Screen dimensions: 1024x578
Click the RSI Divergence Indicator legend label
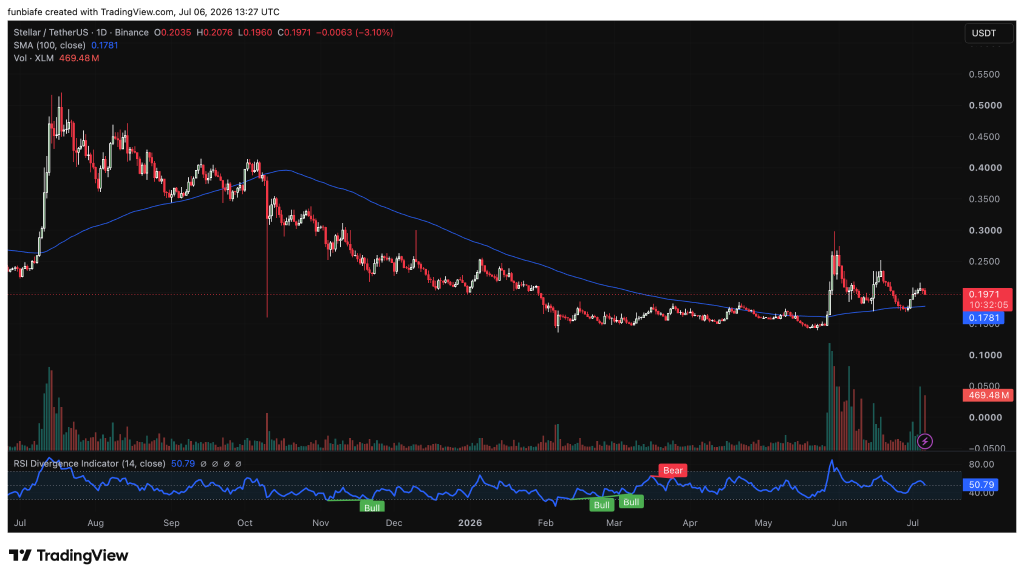point(89,464)
